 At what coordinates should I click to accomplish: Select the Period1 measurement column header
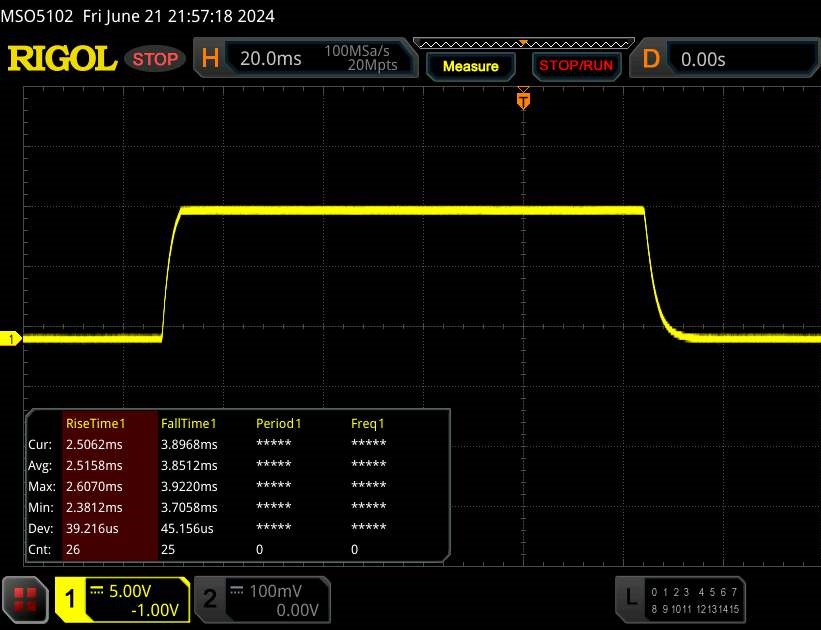pyautogui.click(x=279, y=423)
